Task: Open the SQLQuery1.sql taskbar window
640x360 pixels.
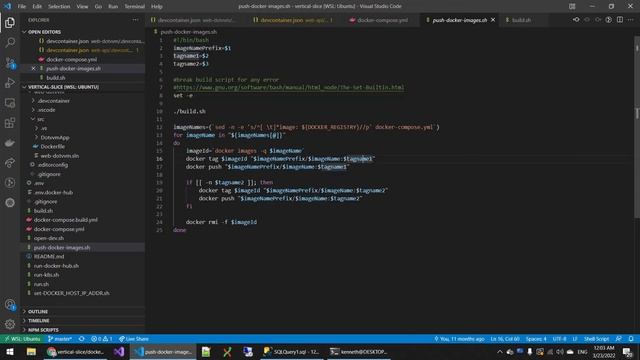Action: point(291,351)
